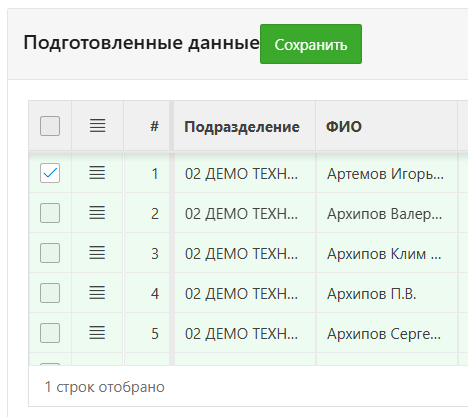
Task: Click the row 5 hamburger icon
Action: [x=97, y=333]
